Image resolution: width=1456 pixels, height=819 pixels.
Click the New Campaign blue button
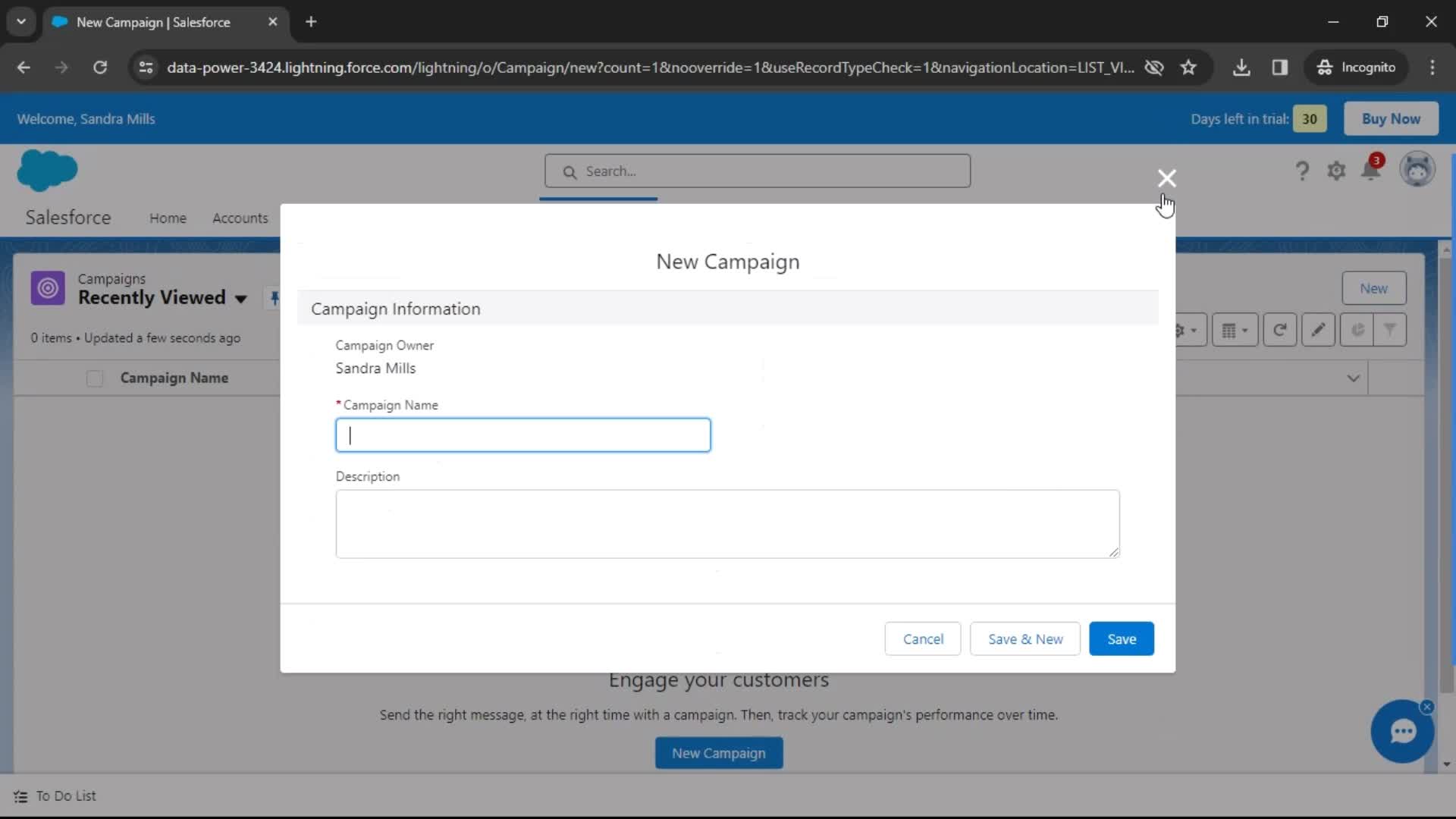point(719,753)
